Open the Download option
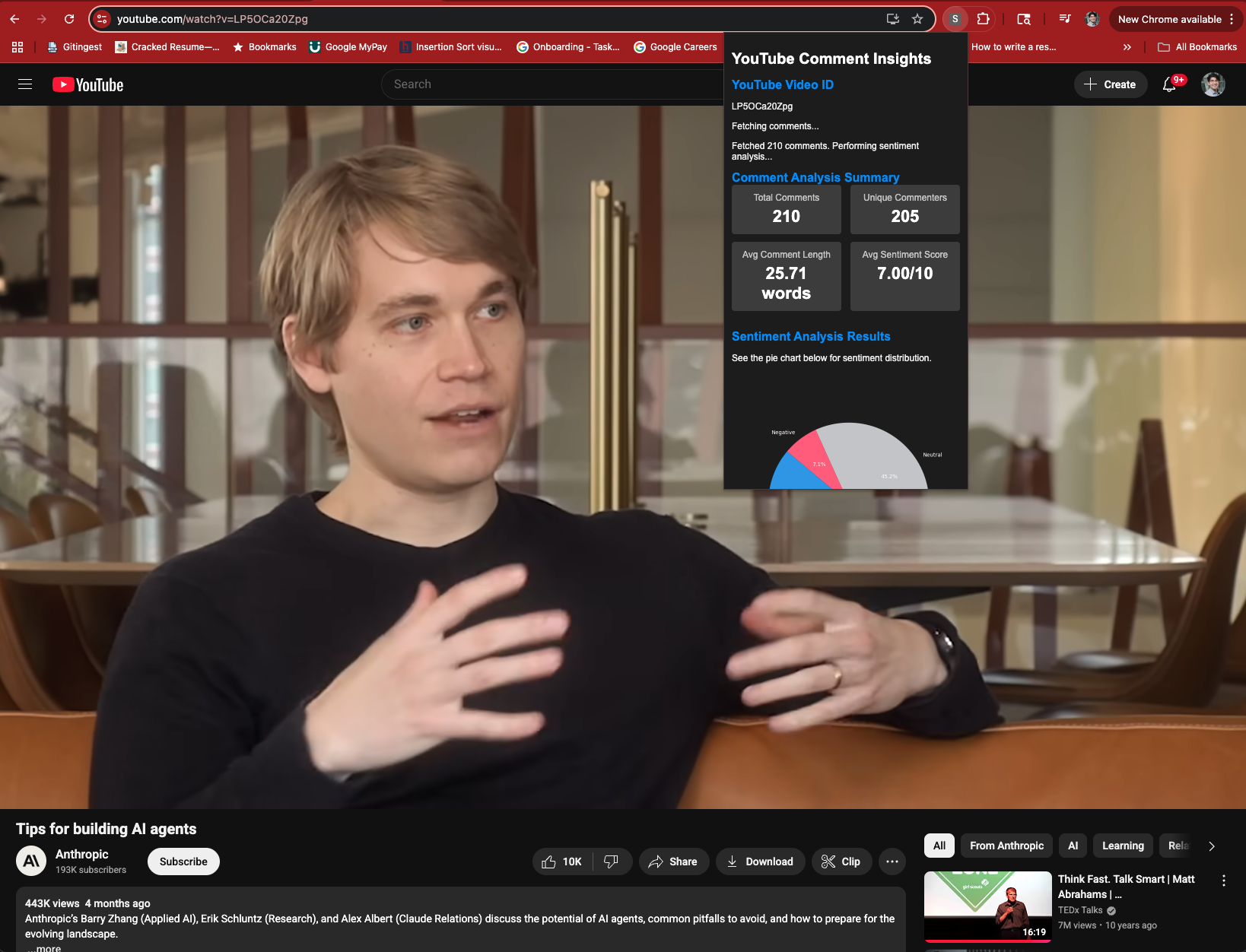 click(x=760, y=862)
